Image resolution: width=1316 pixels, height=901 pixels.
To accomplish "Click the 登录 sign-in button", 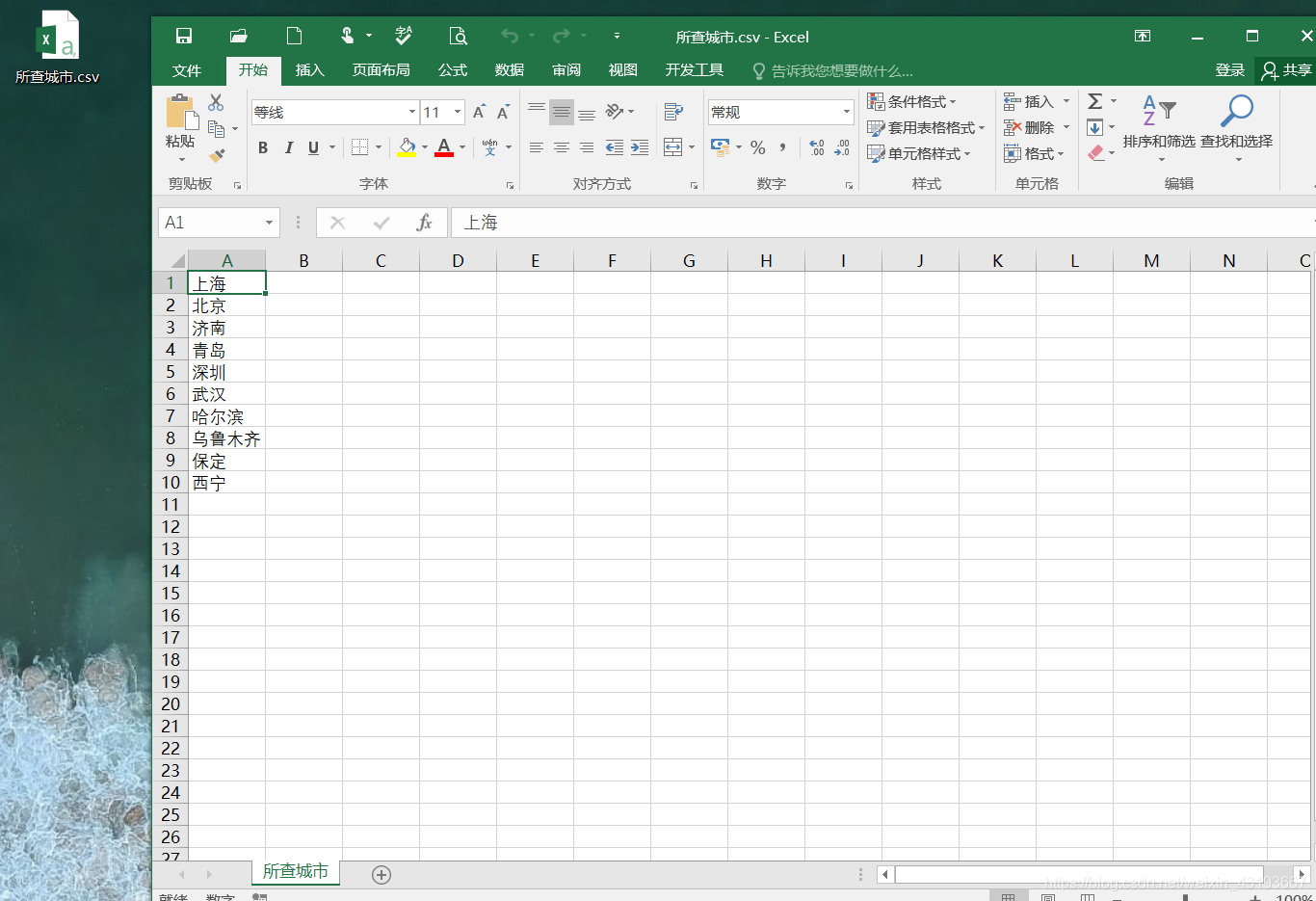I will click(1230, 70).
